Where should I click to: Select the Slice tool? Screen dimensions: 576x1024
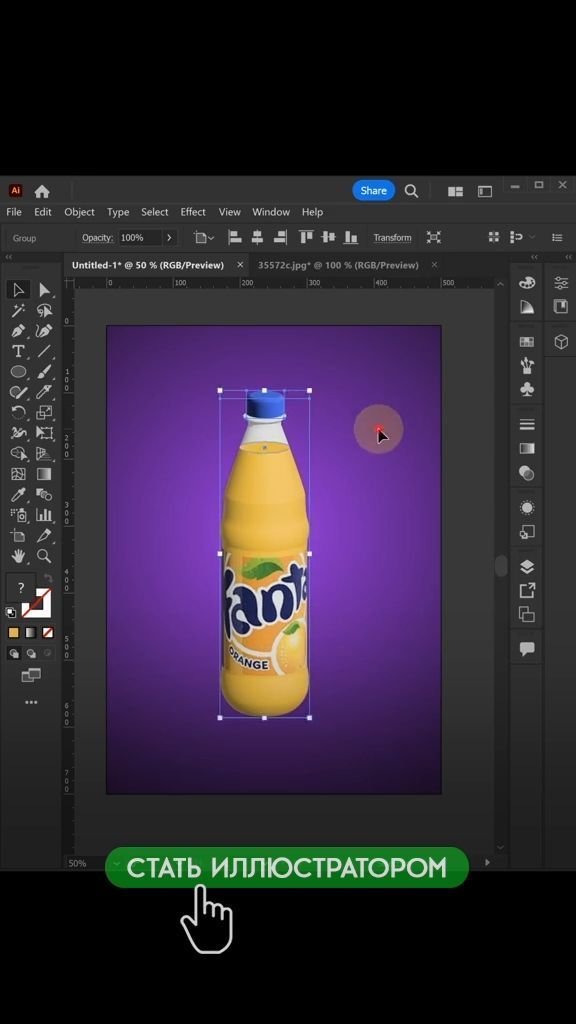[x=44, y=536]
